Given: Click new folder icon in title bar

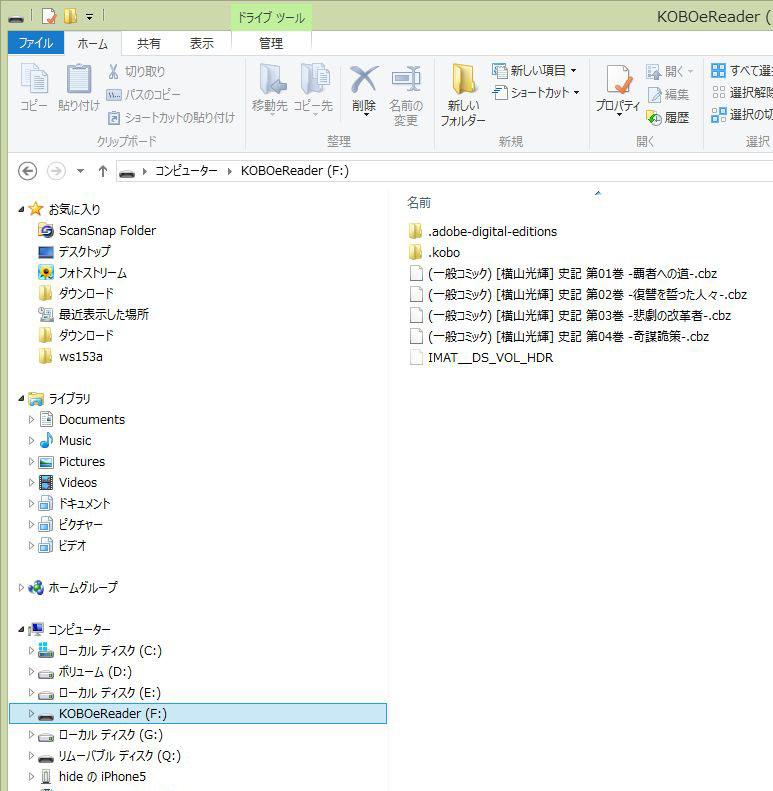Looking at the screenshot, I should [70, 16].
